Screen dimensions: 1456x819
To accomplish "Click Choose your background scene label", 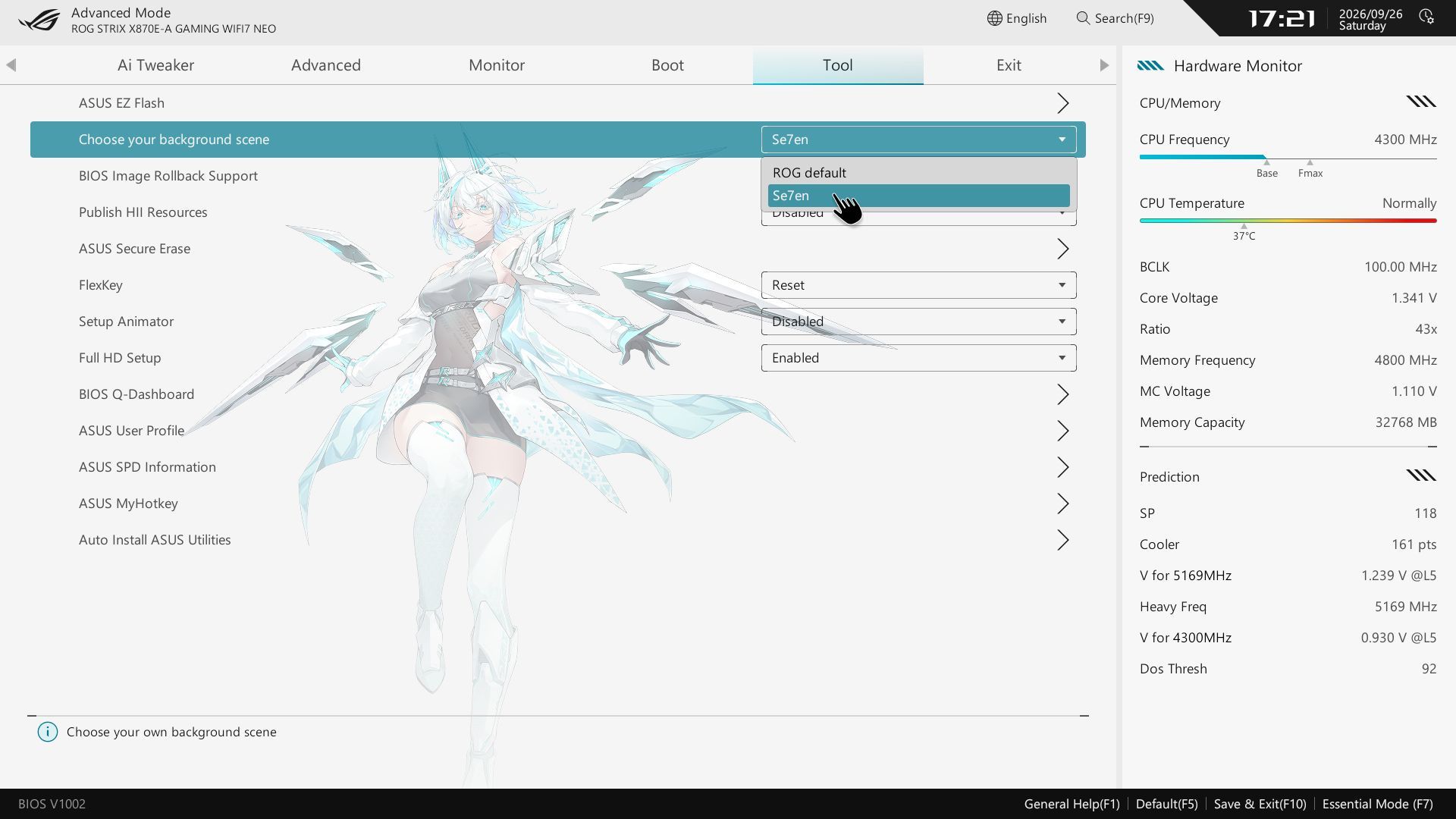I will pyautogui.click(x=174, y=140).
